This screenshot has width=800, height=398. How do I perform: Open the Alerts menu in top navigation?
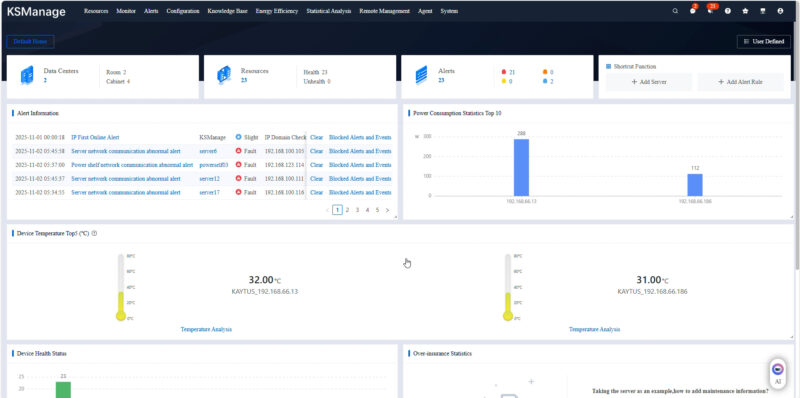151,11
